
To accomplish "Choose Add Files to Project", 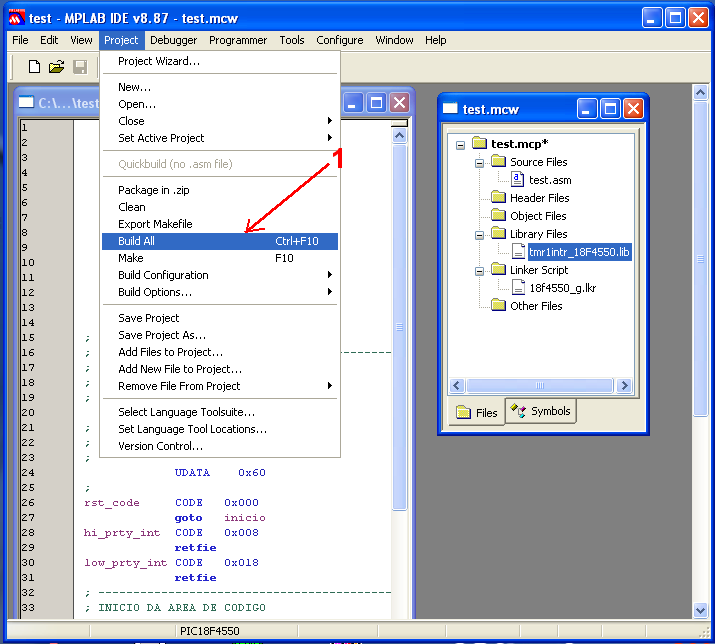I will click(x=220, y=352).
